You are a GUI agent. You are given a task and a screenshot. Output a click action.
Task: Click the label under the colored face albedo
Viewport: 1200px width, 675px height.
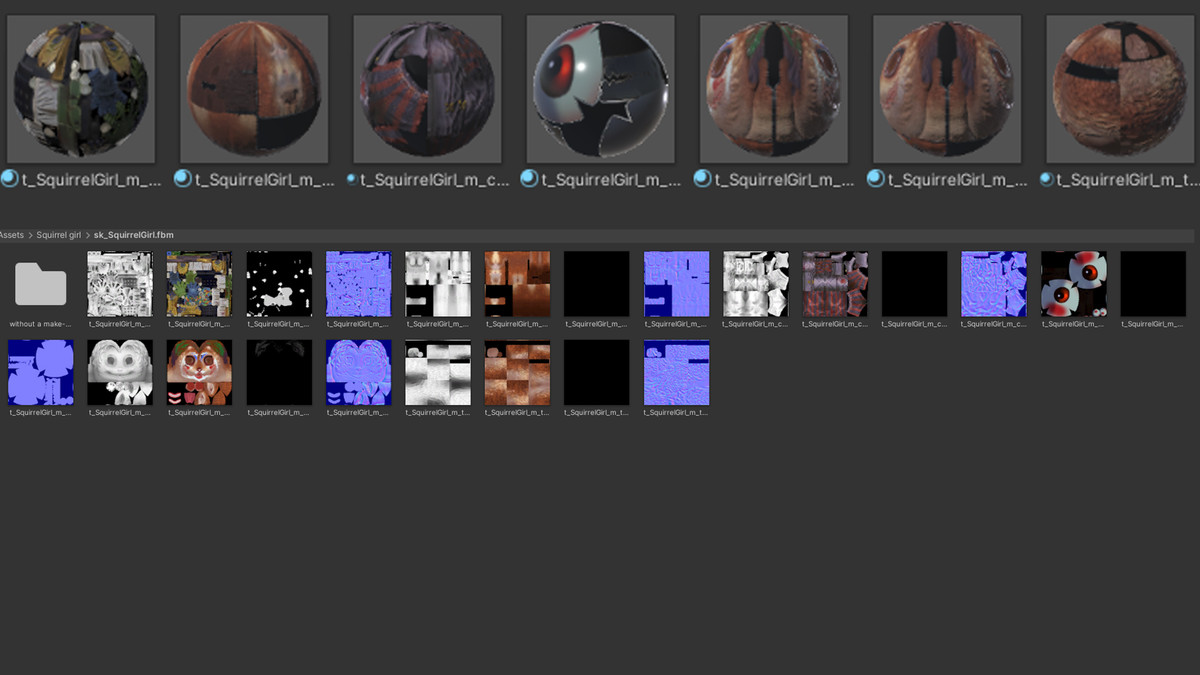(199, 412)
